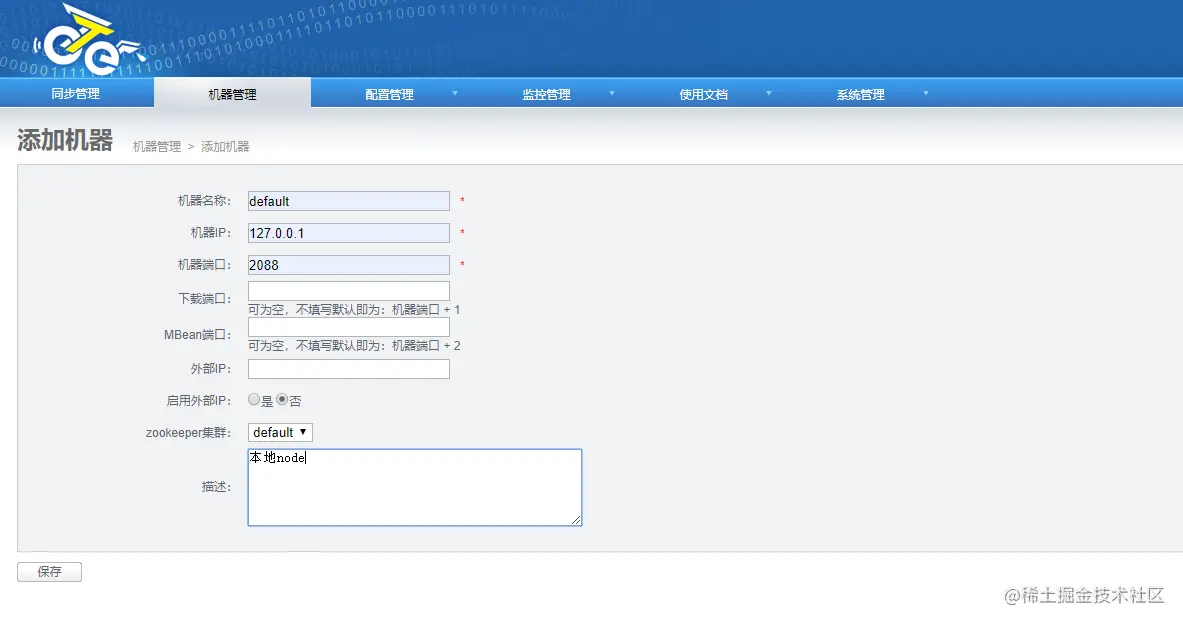Select the 机器管理 navigation tab
1183x624 pixels.
(x=232, y=93)
